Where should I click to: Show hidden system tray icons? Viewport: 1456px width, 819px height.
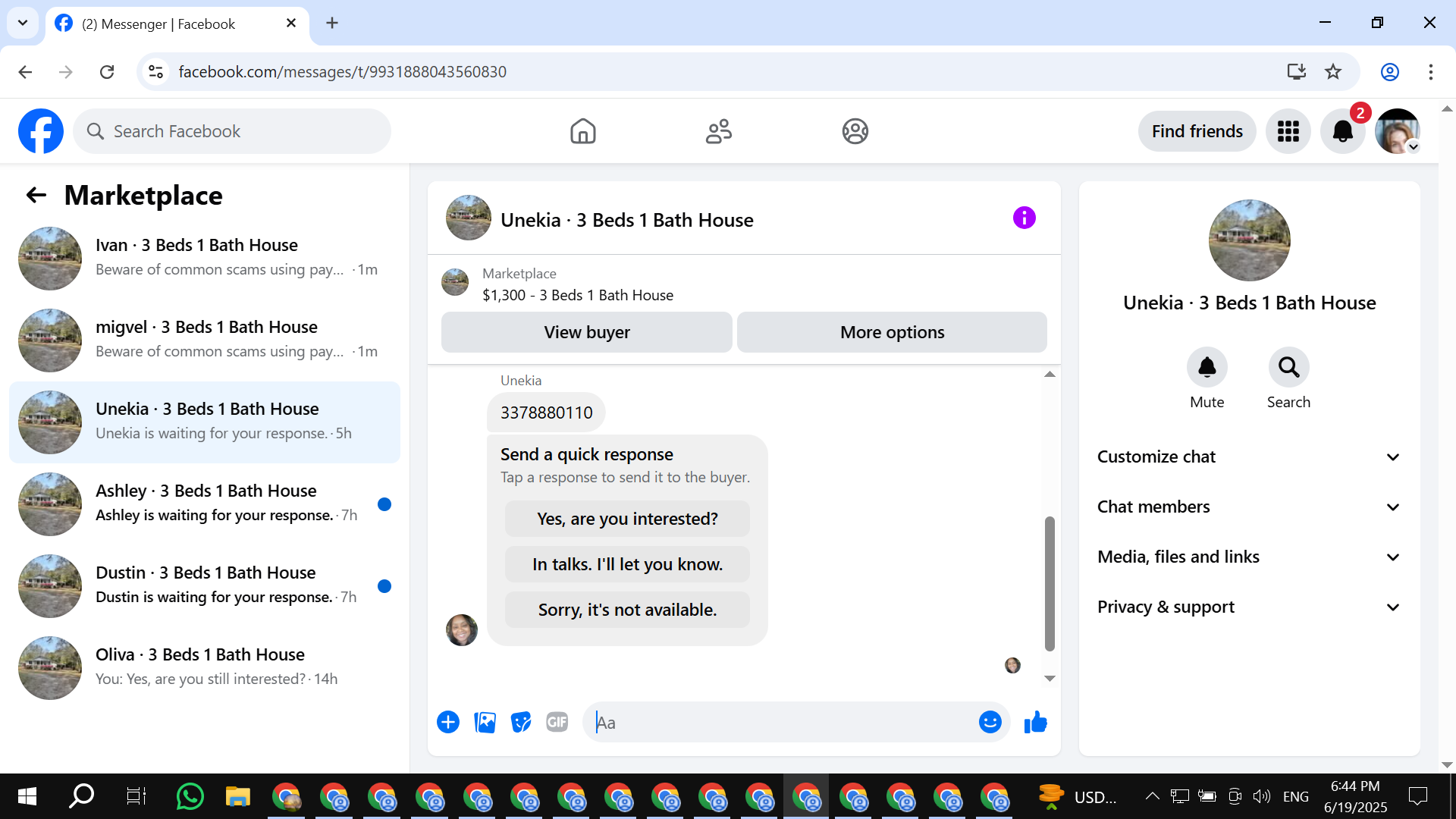[x=1152, y=796]
